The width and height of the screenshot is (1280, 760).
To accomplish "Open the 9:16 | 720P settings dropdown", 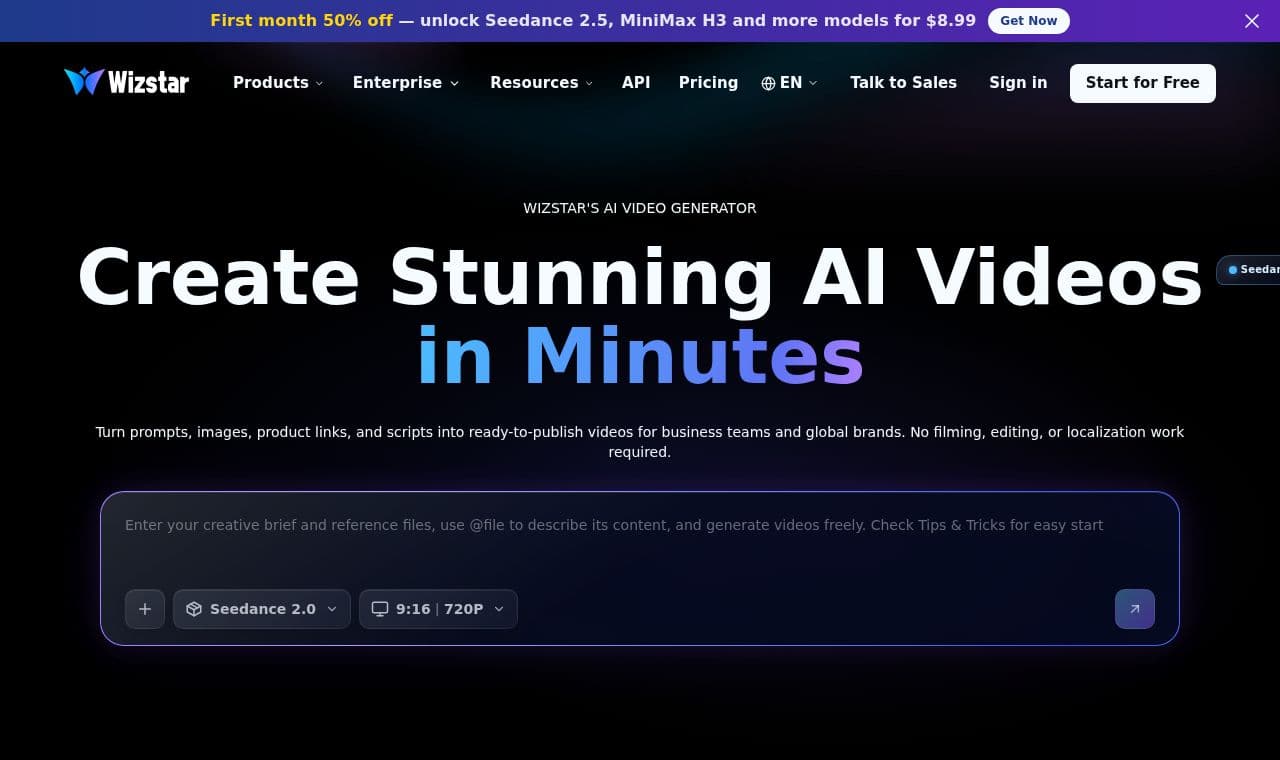I will click(x=438, y=609).
